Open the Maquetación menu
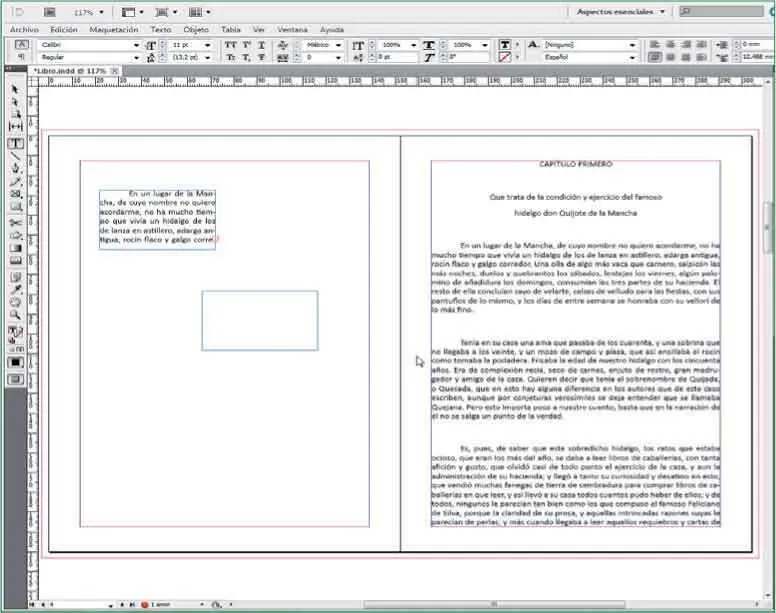 [114, 30]
